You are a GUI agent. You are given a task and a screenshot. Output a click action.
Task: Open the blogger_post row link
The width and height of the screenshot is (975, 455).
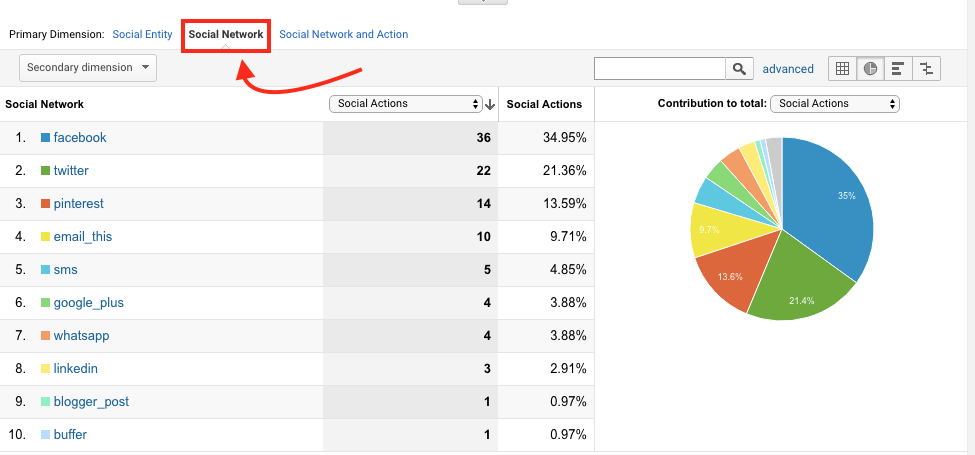pyautogui.click(x=91, y=402)
